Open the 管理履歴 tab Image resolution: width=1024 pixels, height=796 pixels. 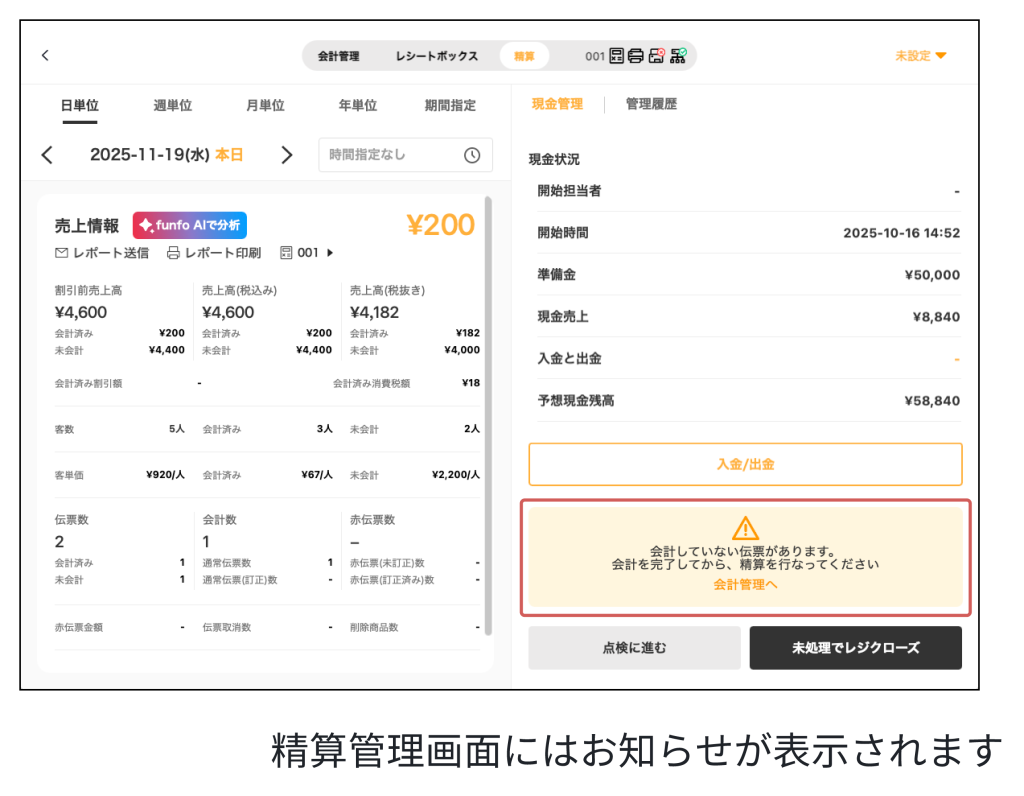651,104
